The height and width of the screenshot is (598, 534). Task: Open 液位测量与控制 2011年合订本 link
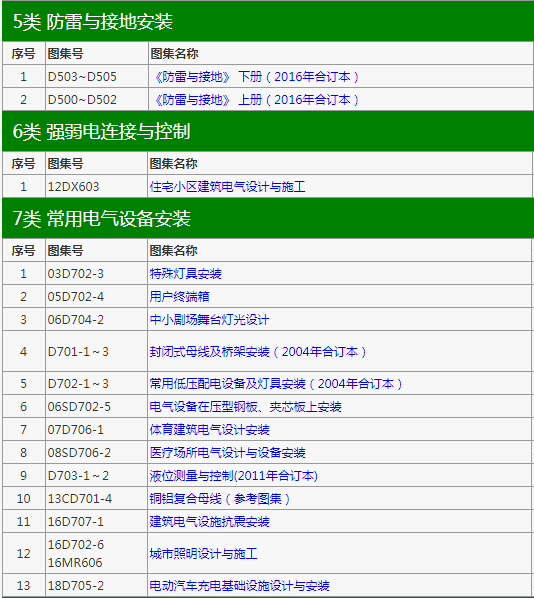233,475
